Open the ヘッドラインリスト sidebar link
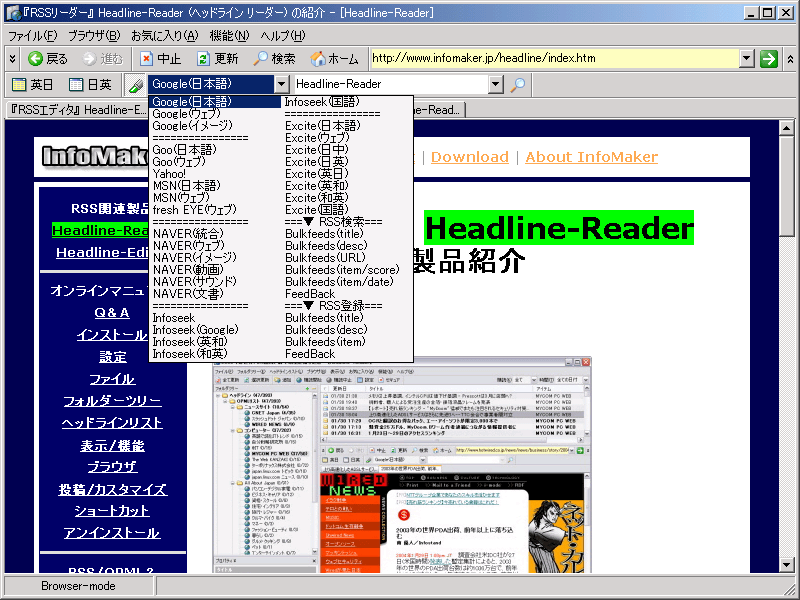This screenshot has width=800, height=600. point(112,423)
